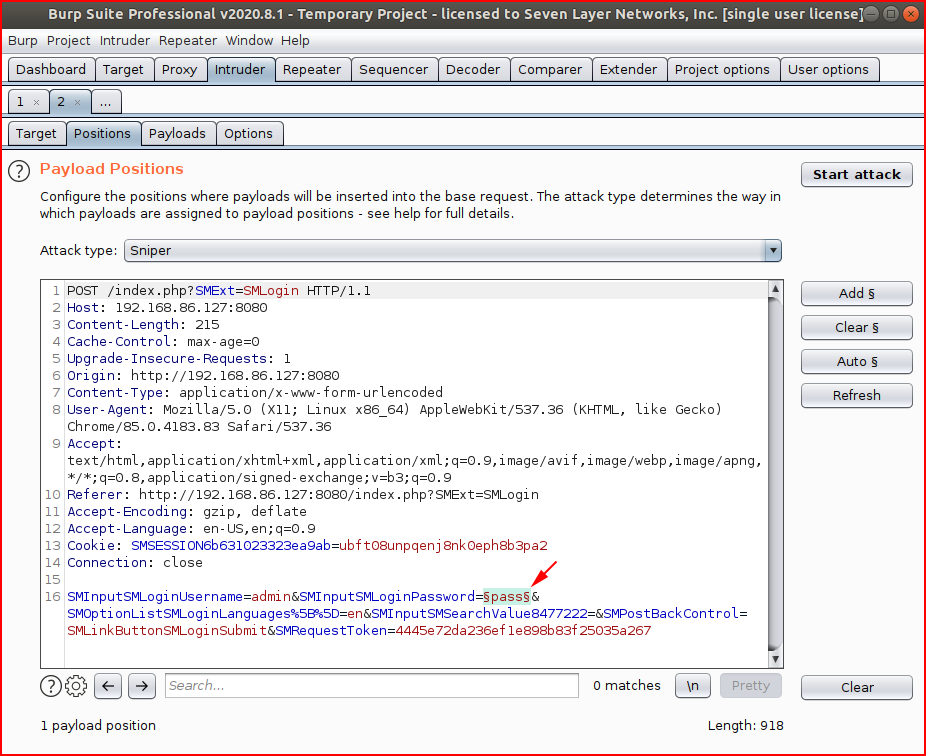
Task: Click the Origin header line
Action: [203, 376]
